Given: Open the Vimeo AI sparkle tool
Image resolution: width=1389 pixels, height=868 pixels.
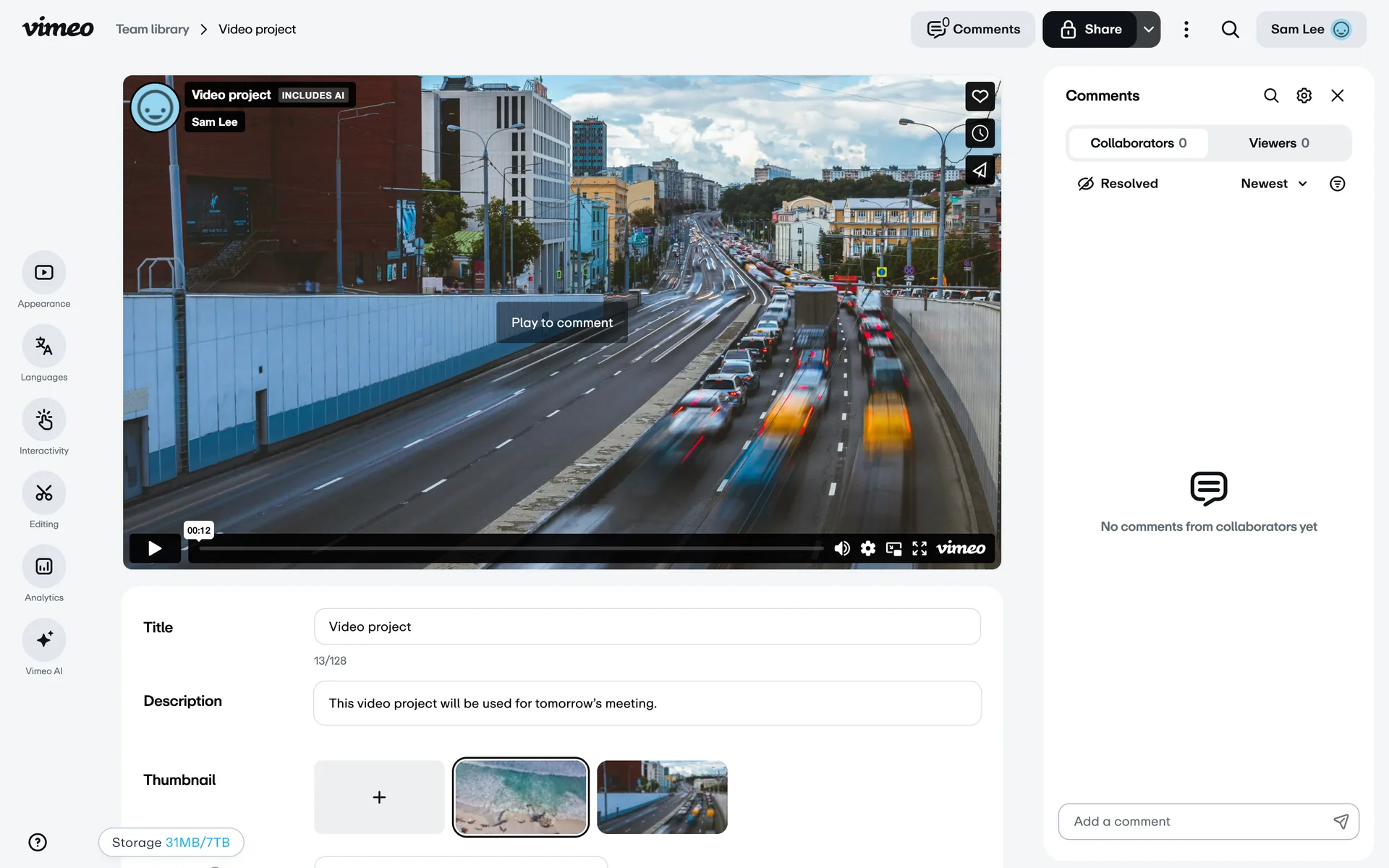Looking at the screenshot, I should [44, 640].
